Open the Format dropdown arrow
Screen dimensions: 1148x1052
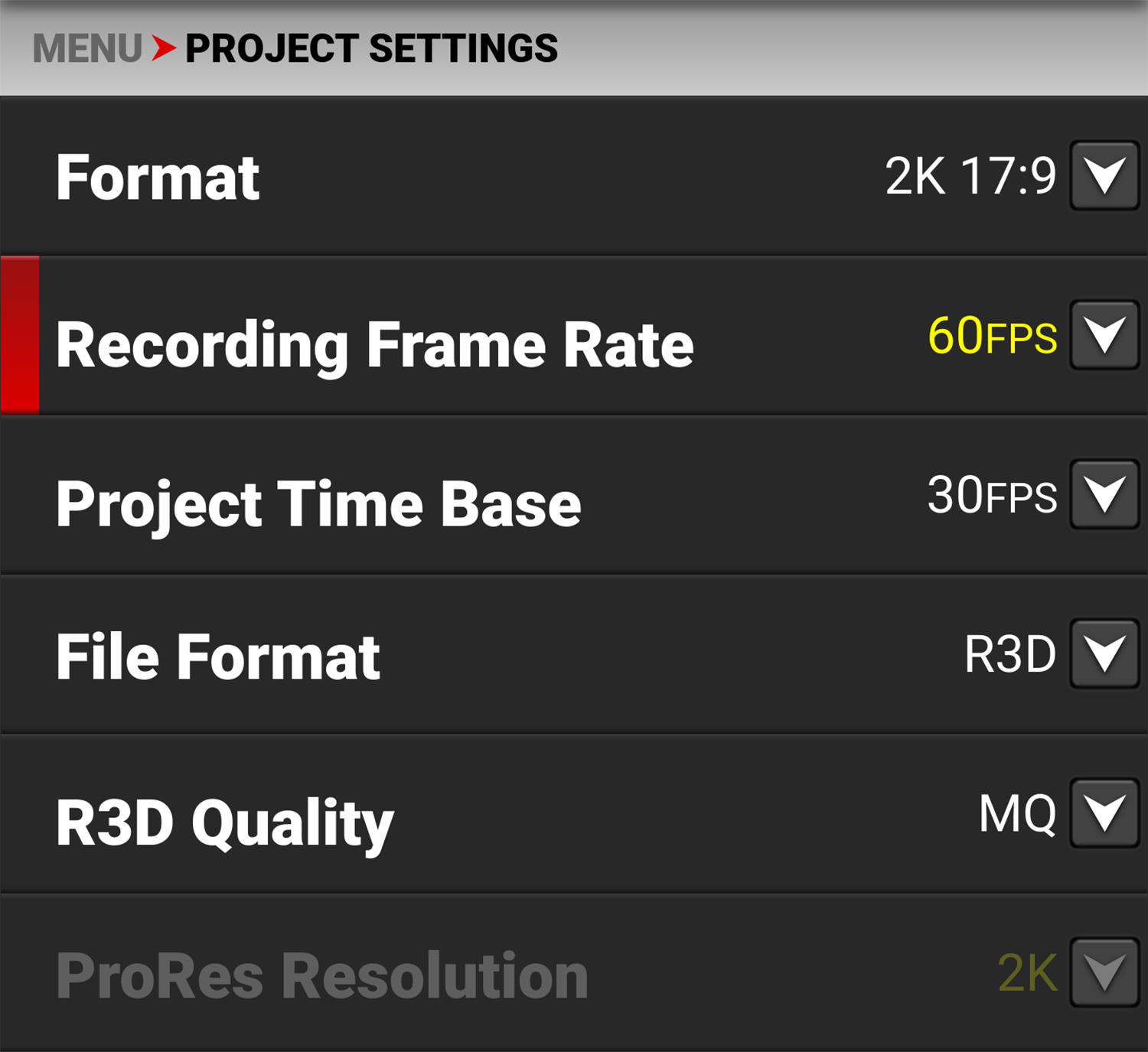(x=1104, y=174)
